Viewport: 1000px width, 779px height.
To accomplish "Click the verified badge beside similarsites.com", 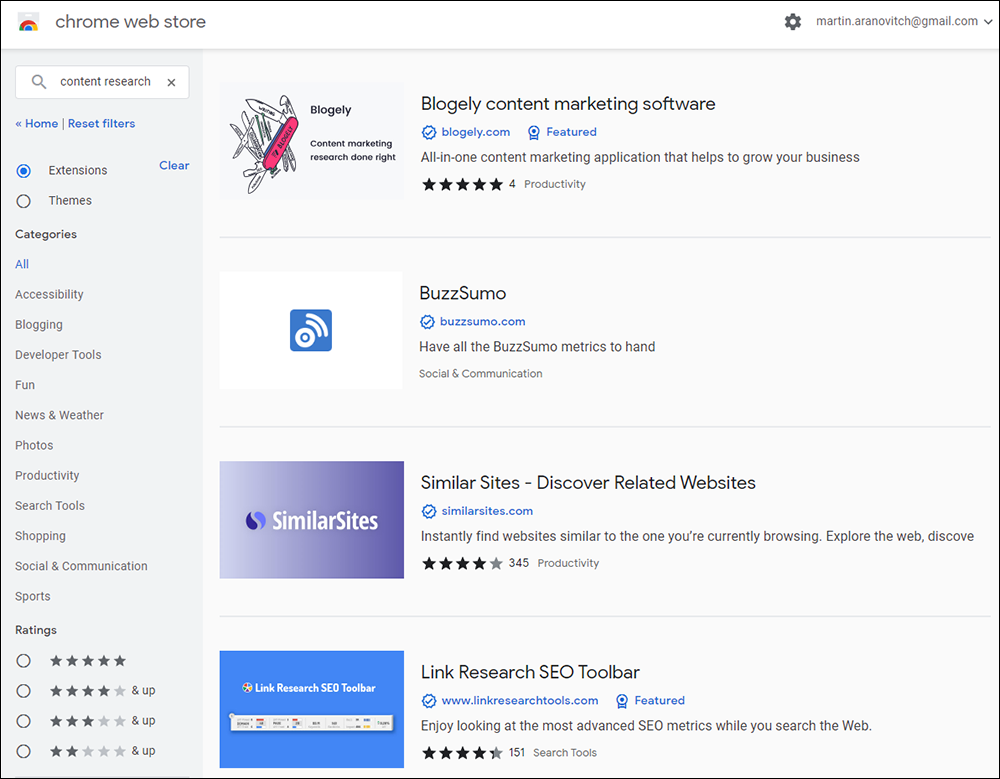I will [x=429, y=511].
